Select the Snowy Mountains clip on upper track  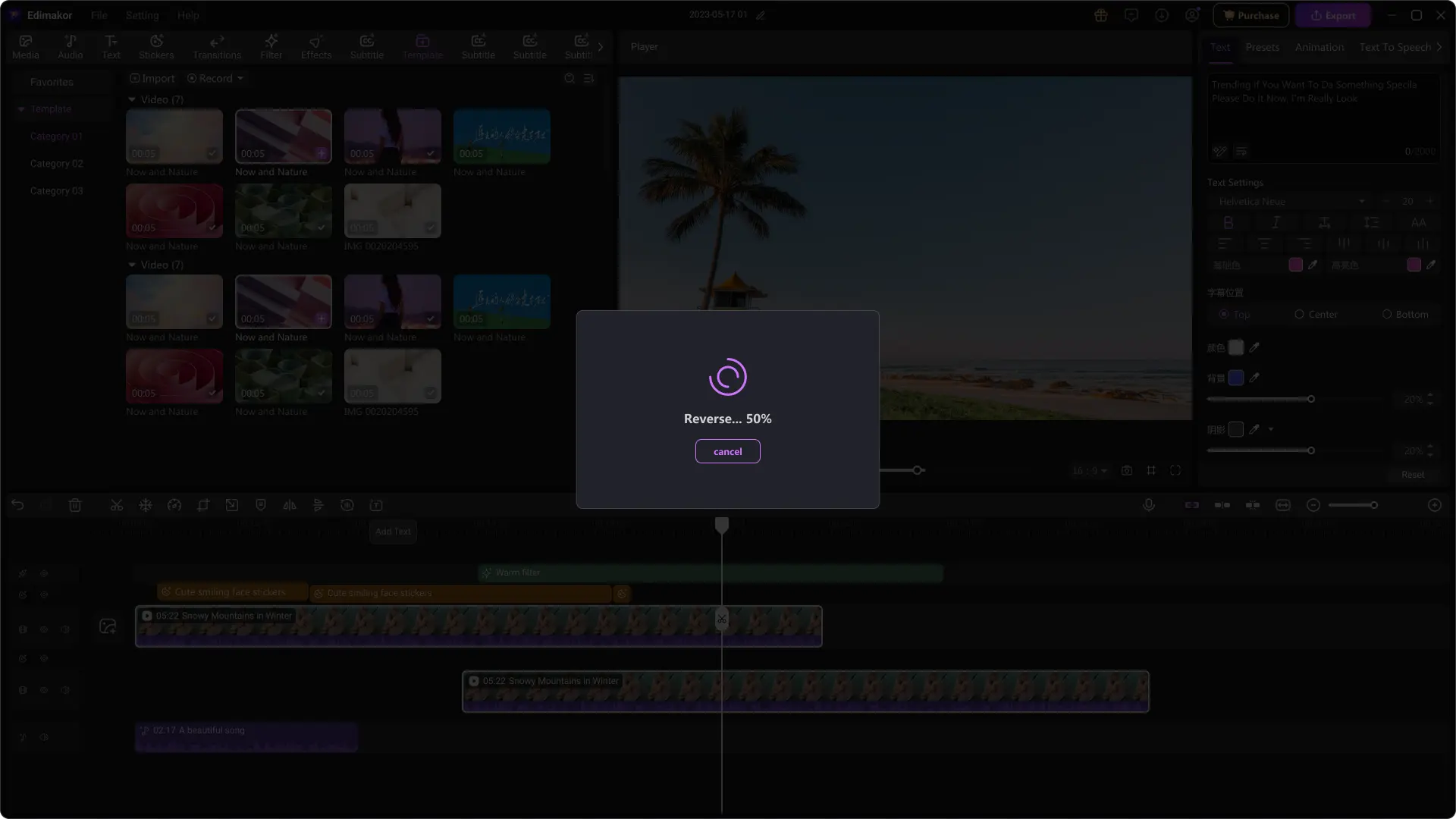(x=478, y=626)
